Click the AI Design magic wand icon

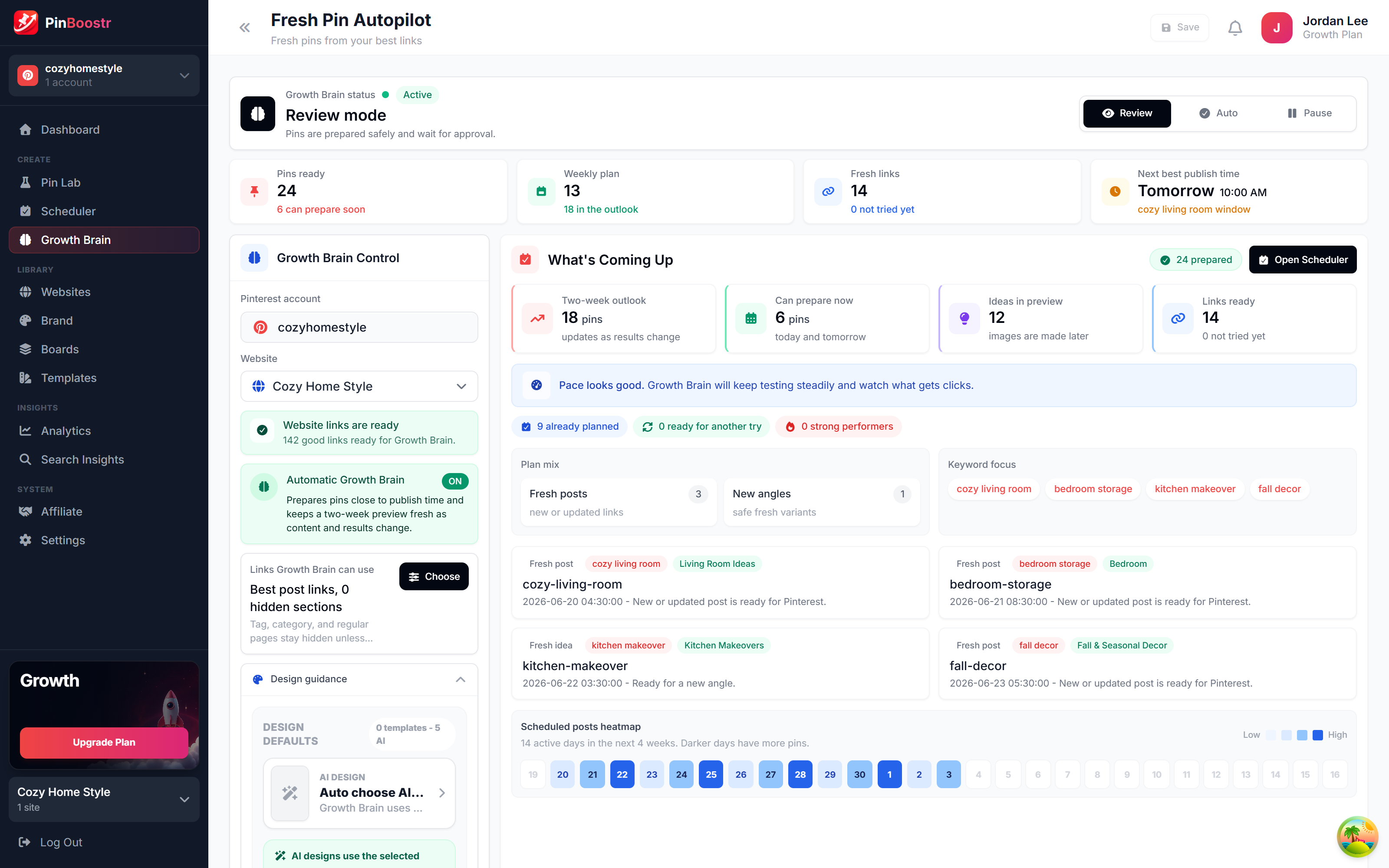pyautogui.click(x=290, y=793)
